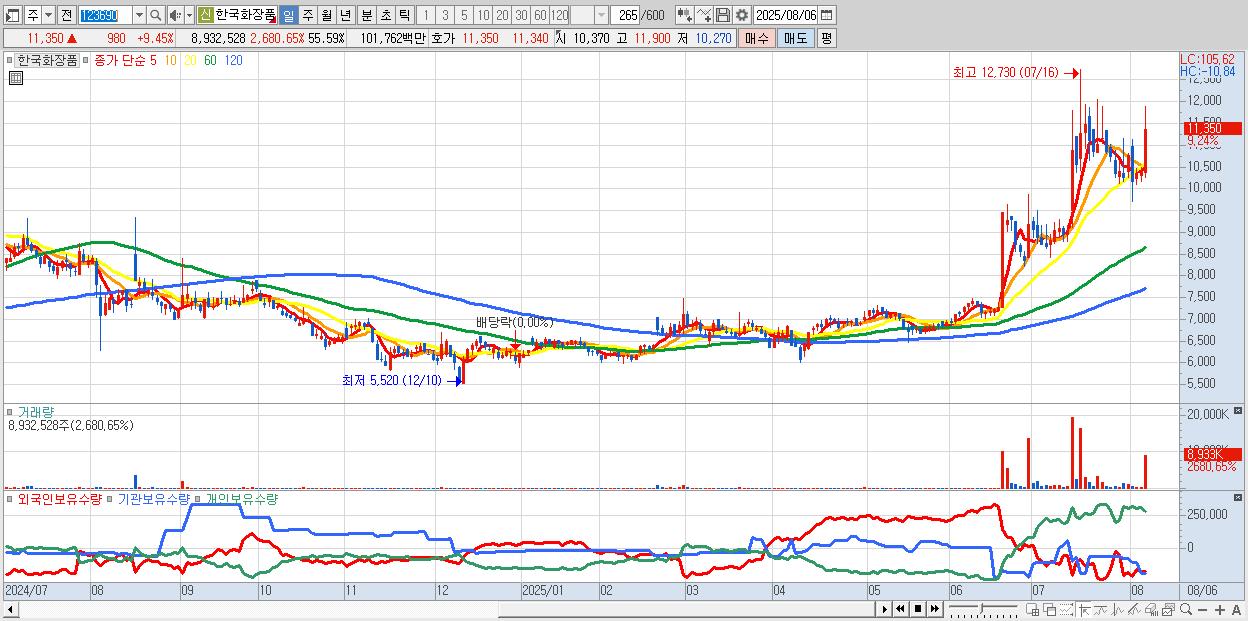Click the dashed chart range icon at bottom
This screenshot has width=1248, height=621.
click(1067, 609)
